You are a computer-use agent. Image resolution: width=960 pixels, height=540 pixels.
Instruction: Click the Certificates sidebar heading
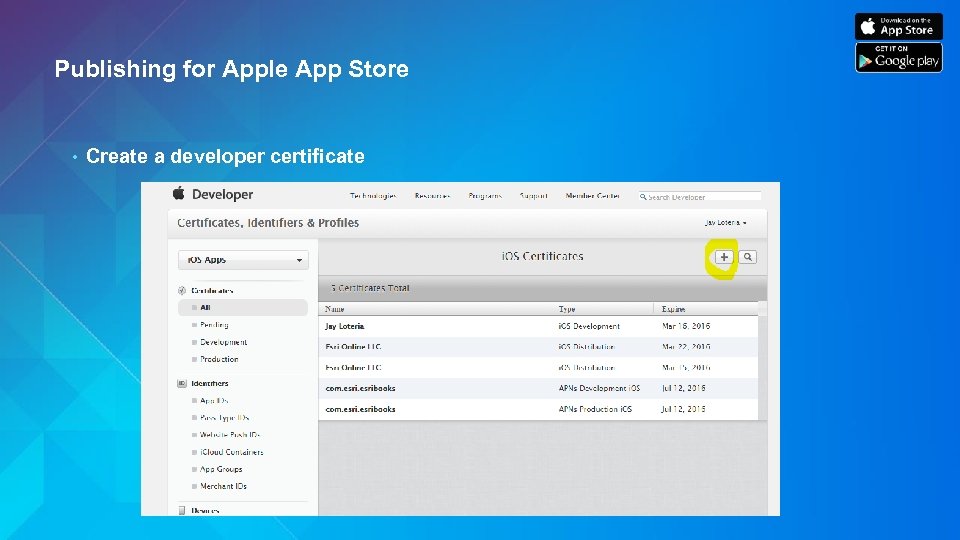tap(212, 291)
